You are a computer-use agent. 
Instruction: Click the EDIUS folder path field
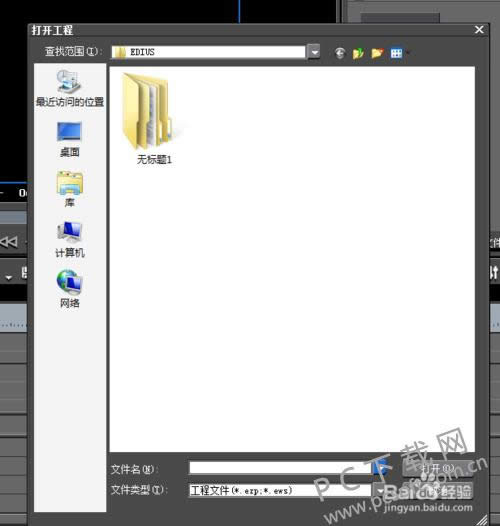[209, 52]
